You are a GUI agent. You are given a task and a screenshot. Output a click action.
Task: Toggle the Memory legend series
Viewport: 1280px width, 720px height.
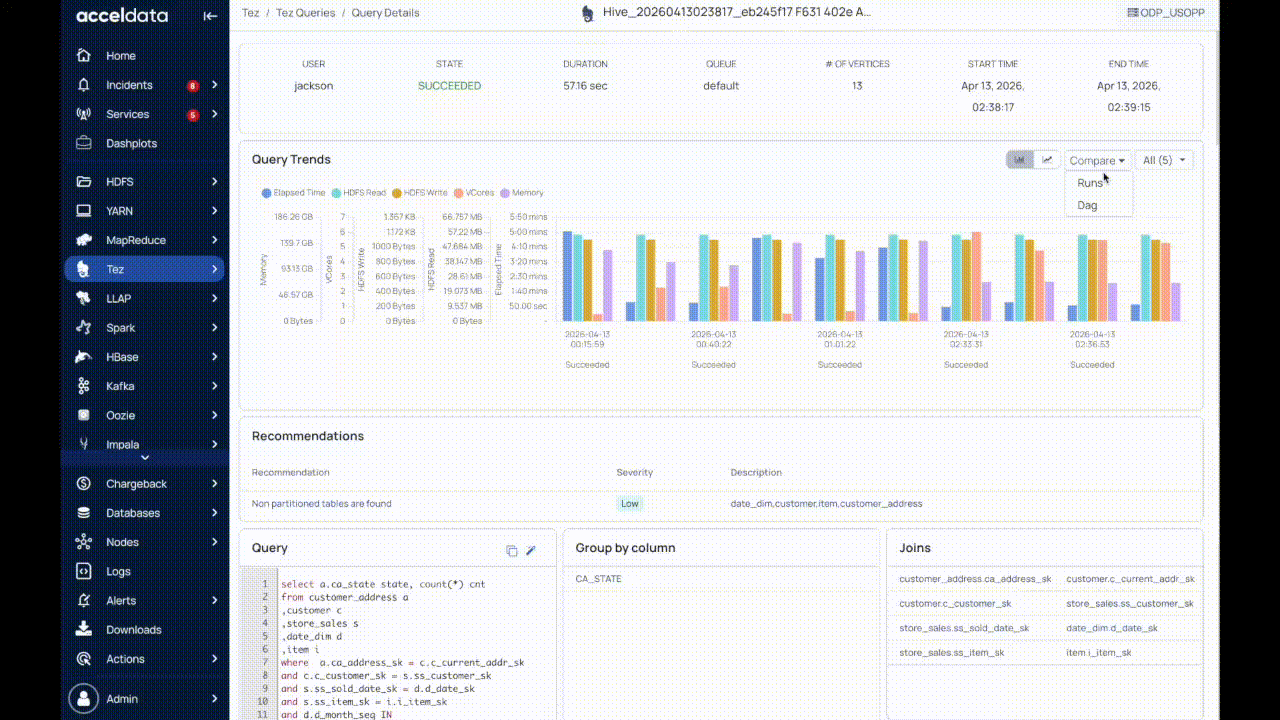(x=522, y=193)
